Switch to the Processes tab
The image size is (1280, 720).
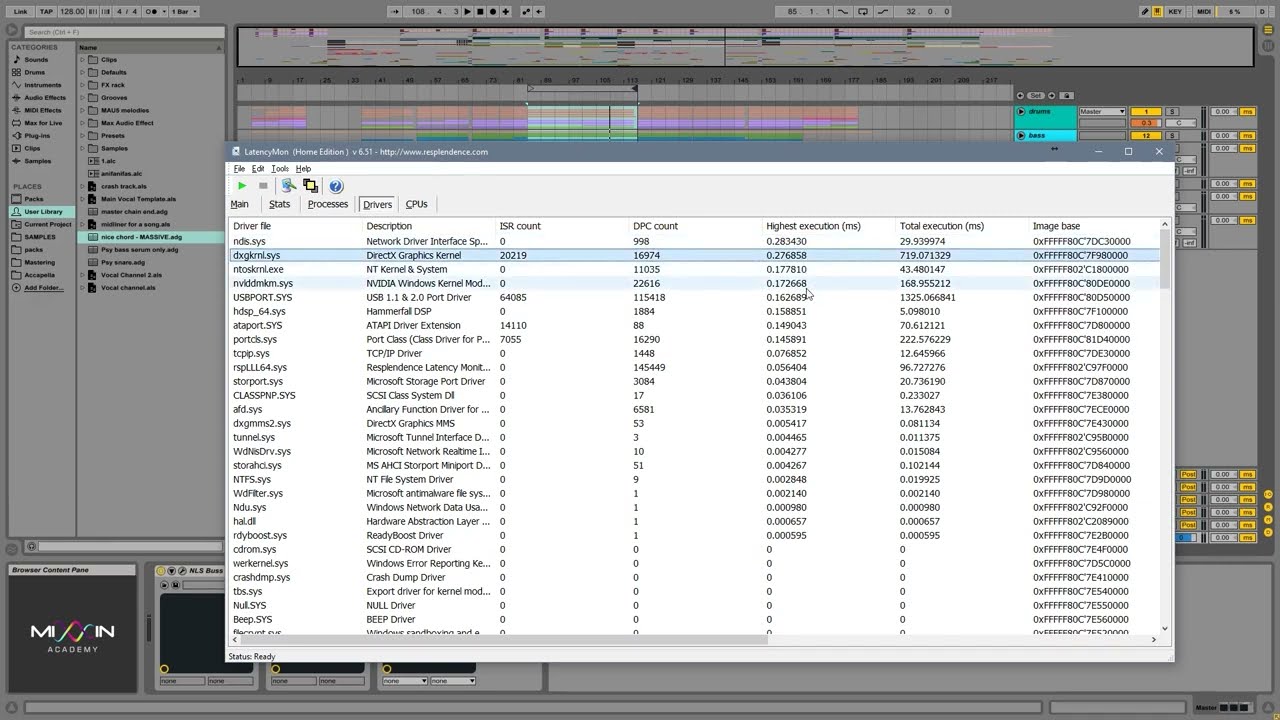coord(328,204)
